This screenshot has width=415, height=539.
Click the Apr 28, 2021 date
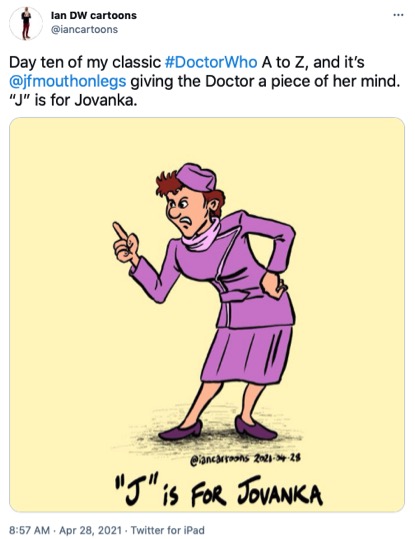pos(90,530)
